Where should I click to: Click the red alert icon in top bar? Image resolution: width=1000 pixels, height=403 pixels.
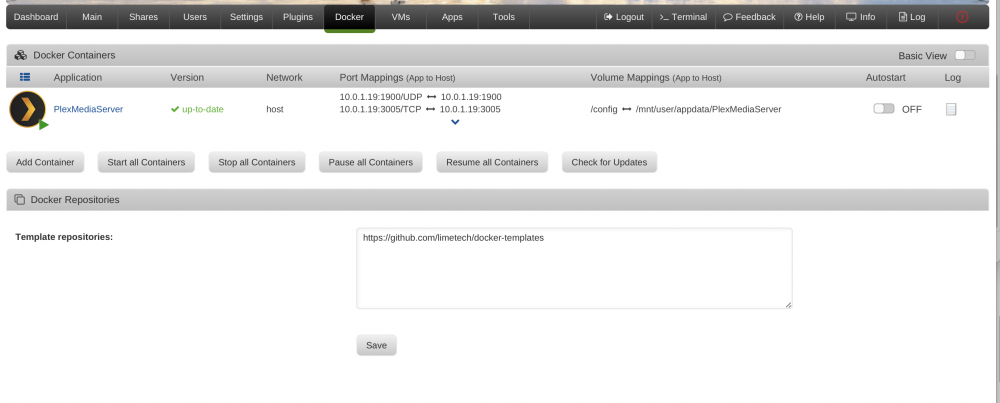(x=962, y=17)
